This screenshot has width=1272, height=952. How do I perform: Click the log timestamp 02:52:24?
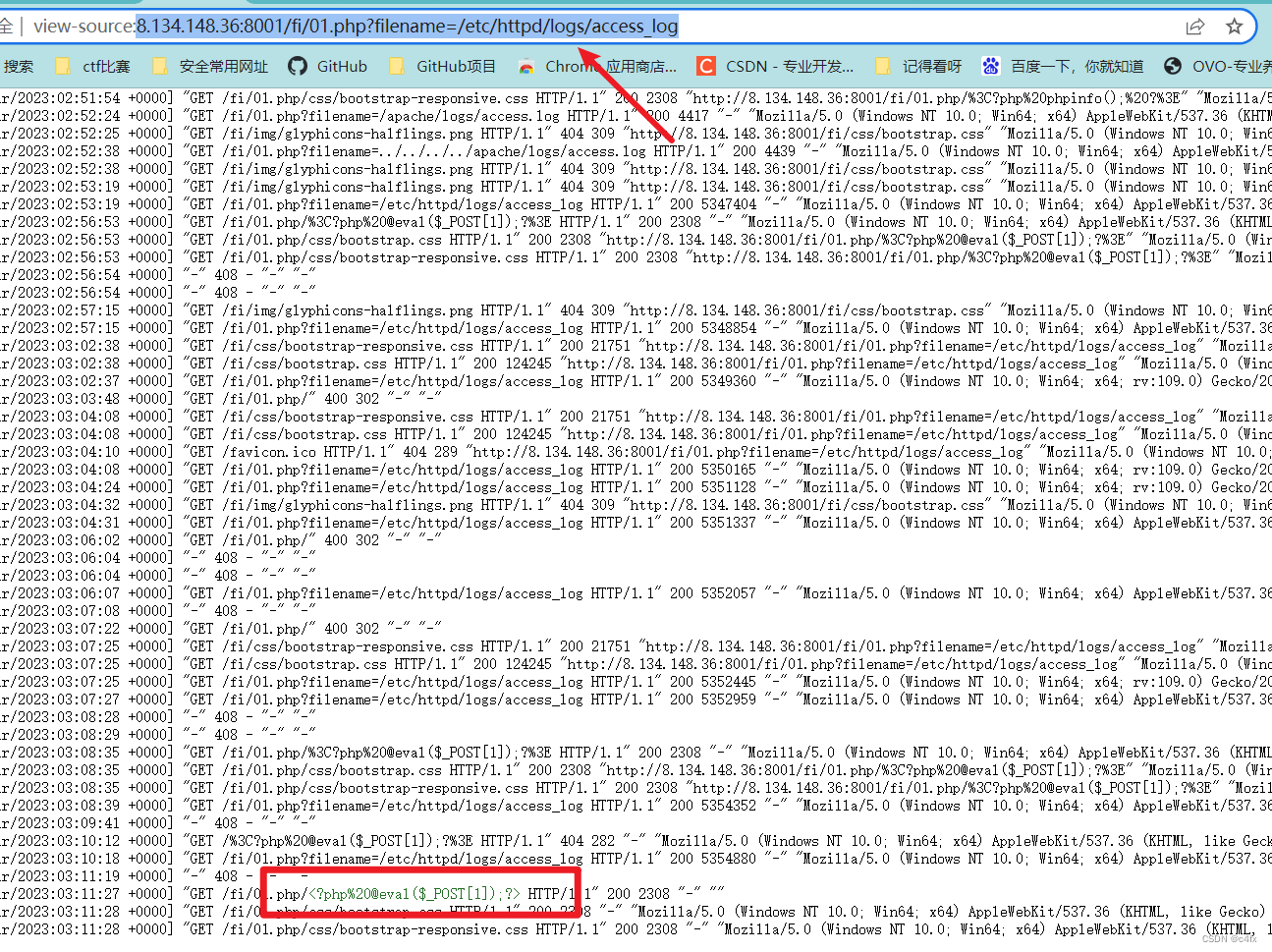(88, 116)
